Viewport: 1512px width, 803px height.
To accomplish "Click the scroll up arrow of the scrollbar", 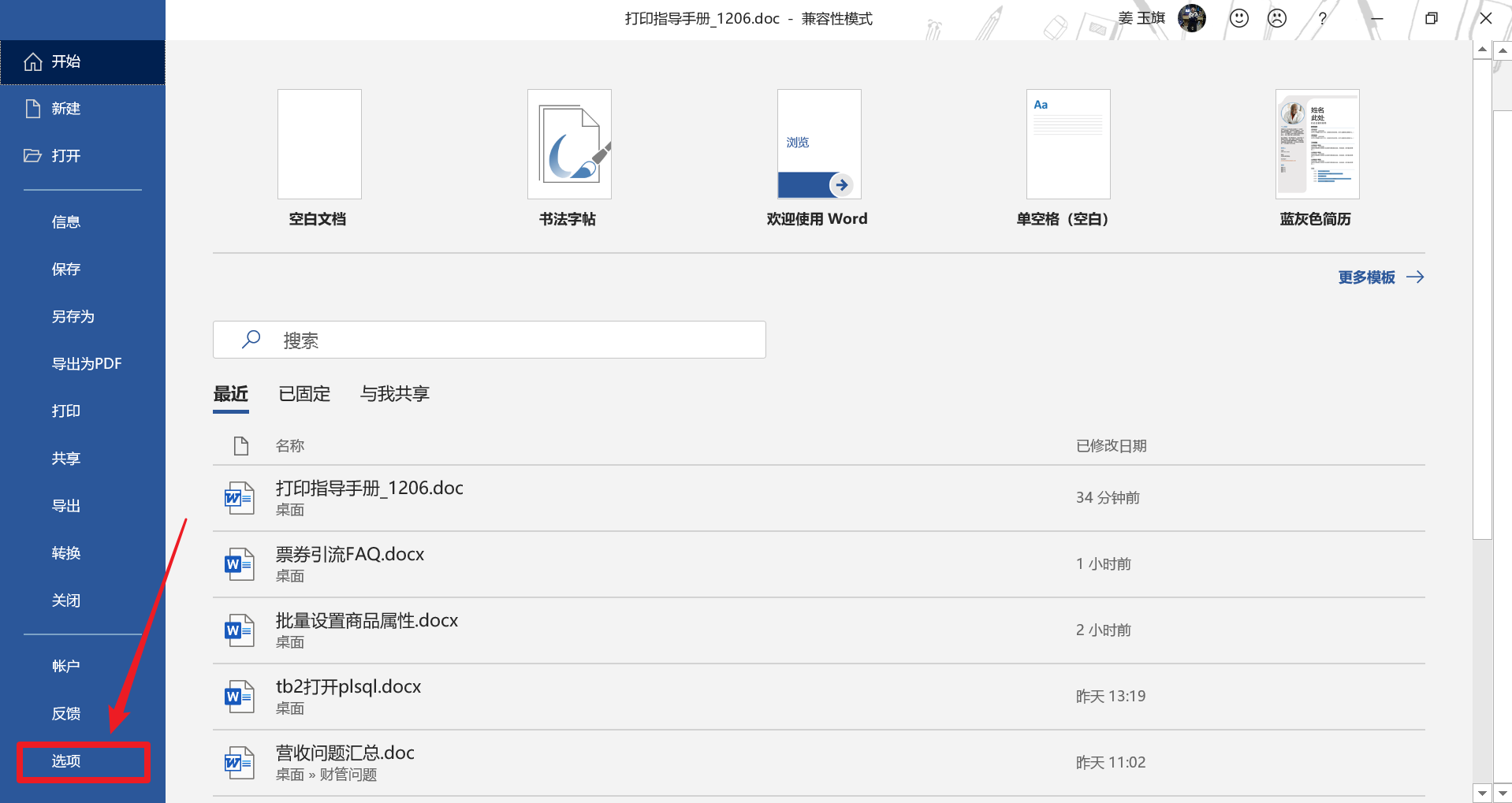I will (x=1482, y=50).
